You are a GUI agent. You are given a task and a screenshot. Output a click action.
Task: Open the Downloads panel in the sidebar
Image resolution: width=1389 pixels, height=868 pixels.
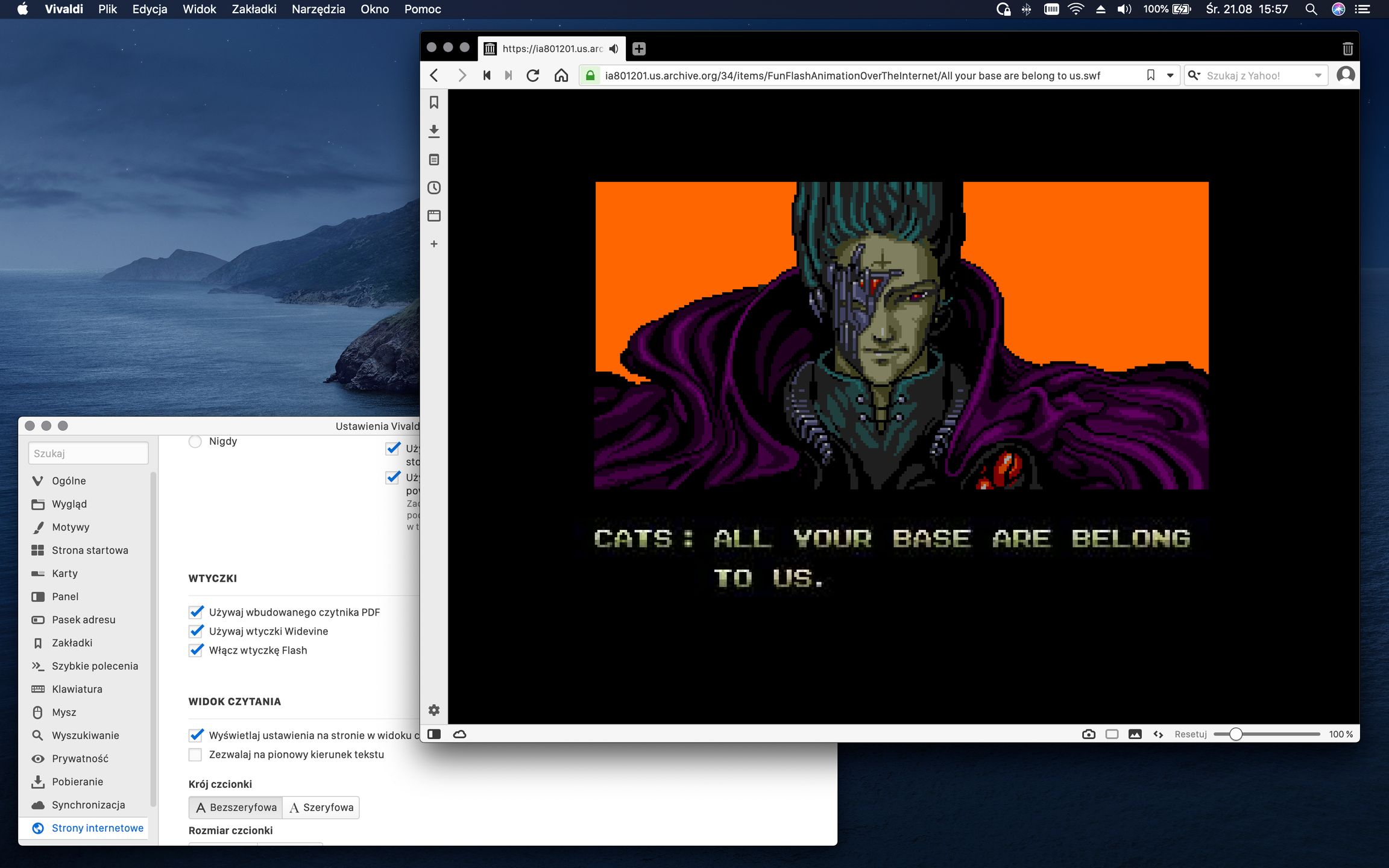click(434, 131)
